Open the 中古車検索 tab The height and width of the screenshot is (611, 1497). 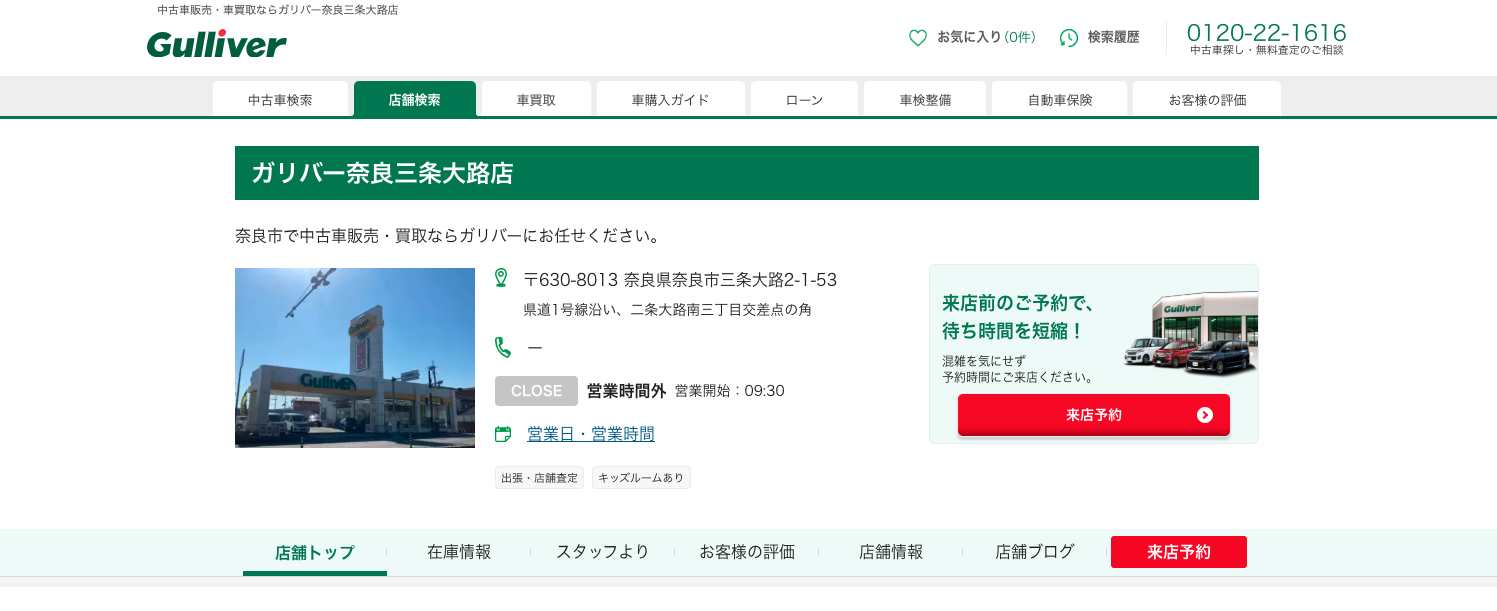tap(280, 99)
